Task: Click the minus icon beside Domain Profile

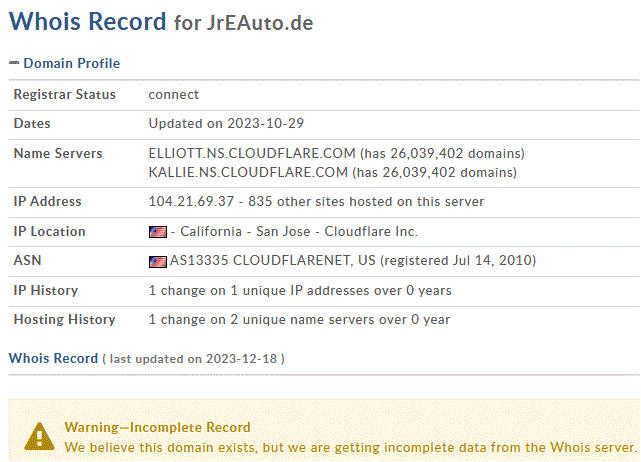Action: point(14,63)
